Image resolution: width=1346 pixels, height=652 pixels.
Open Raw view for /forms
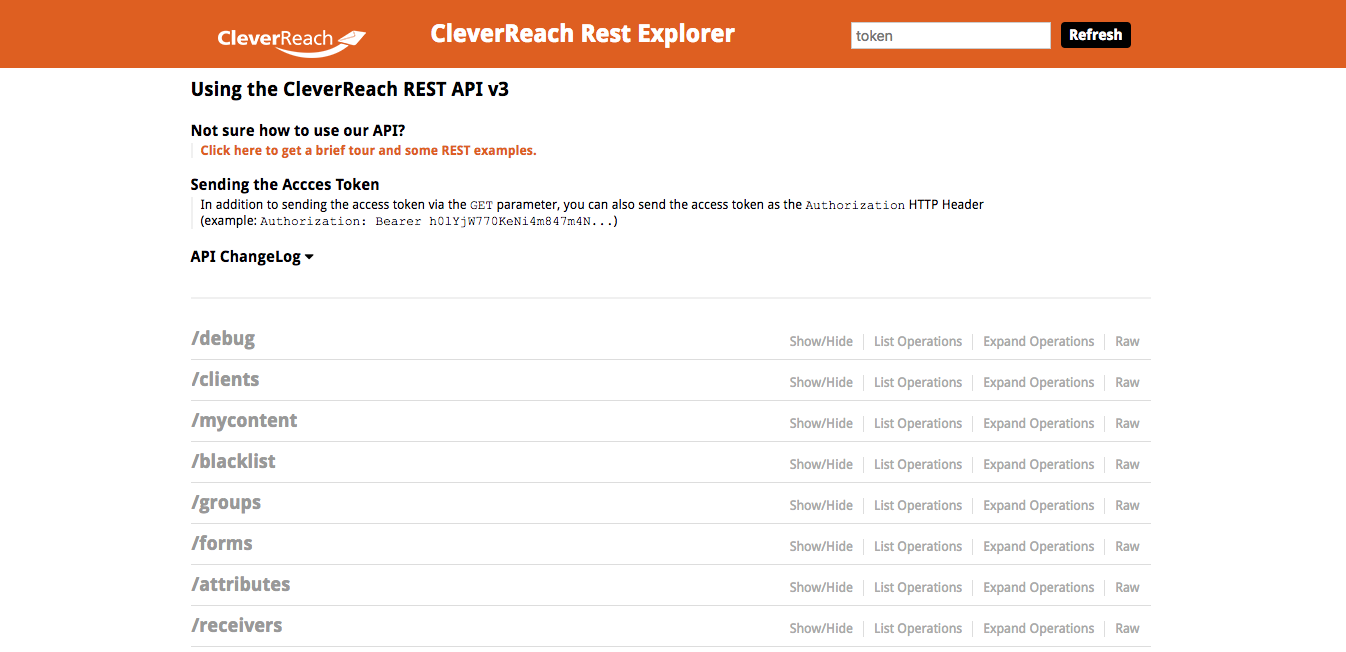pyautogui.click(x=1127, y=546)
